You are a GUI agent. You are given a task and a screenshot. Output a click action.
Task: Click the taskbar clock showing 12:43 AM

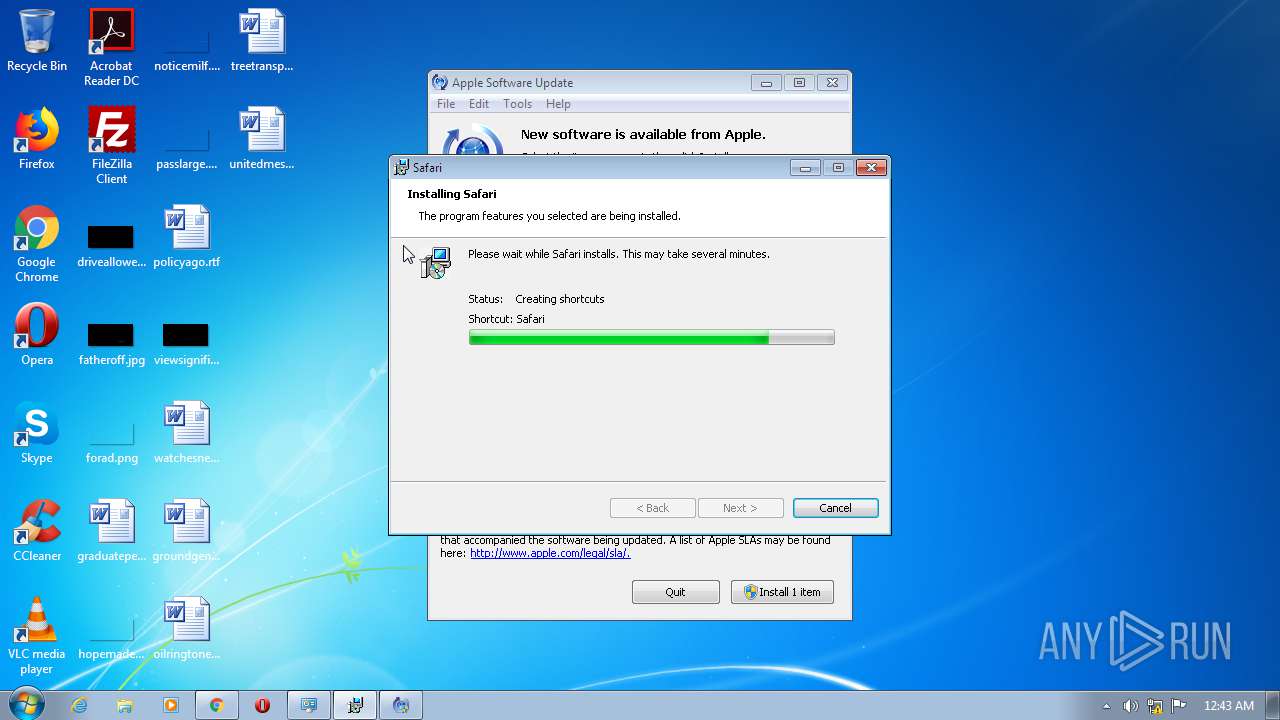[x=1228, y=706]
